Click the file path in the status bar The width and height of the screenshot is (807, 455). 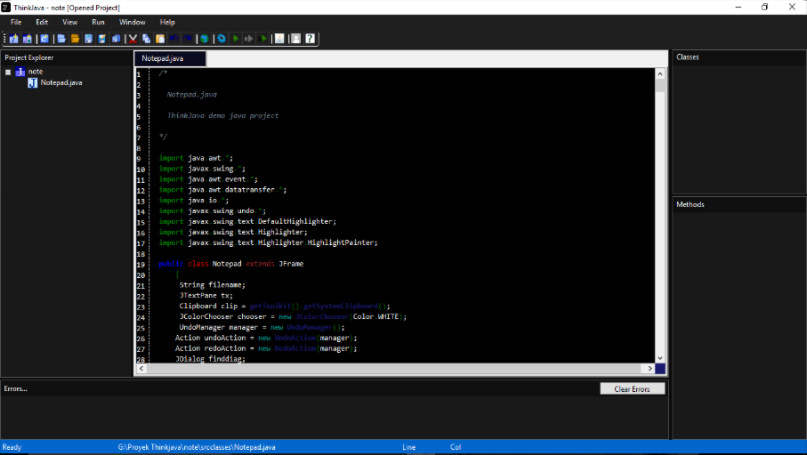click(x=197, y=447)
